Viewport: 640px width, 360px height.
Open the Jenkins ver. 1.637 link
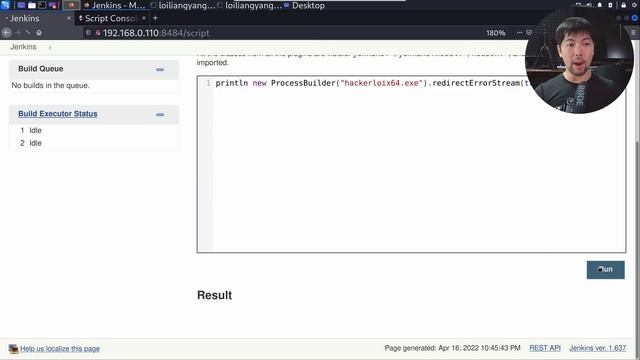coord(598,348)
